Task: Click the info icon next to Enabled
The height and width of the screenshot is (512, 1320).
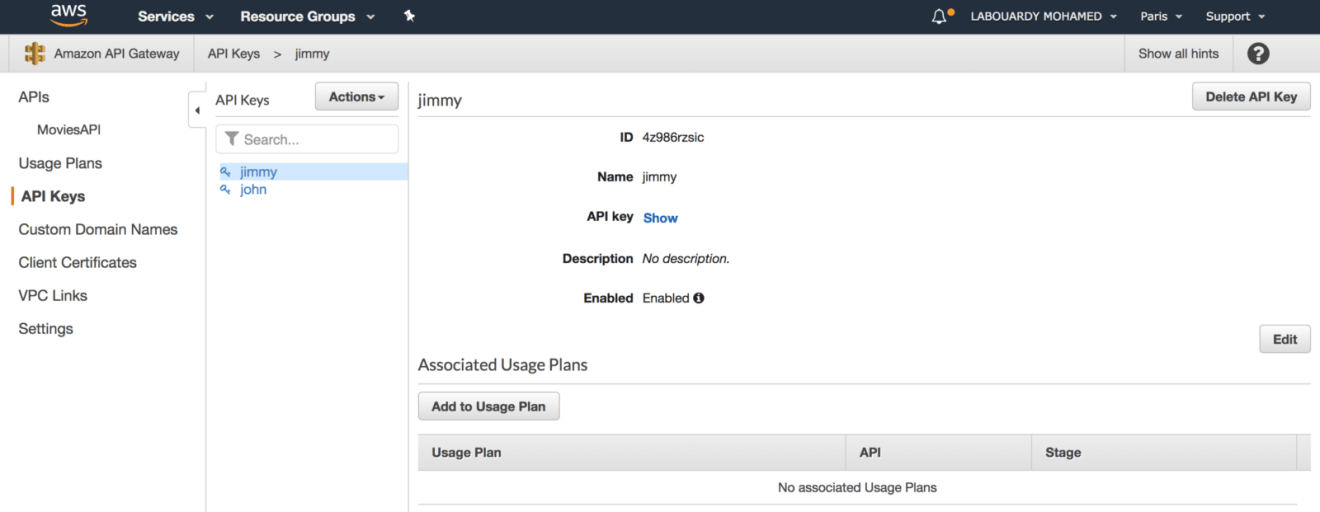Action: click(699, 298)
